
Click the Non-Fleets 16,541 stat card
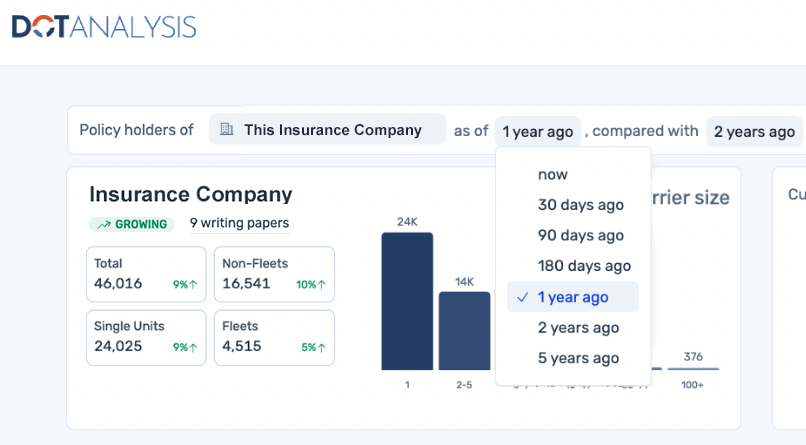point(274,274)
